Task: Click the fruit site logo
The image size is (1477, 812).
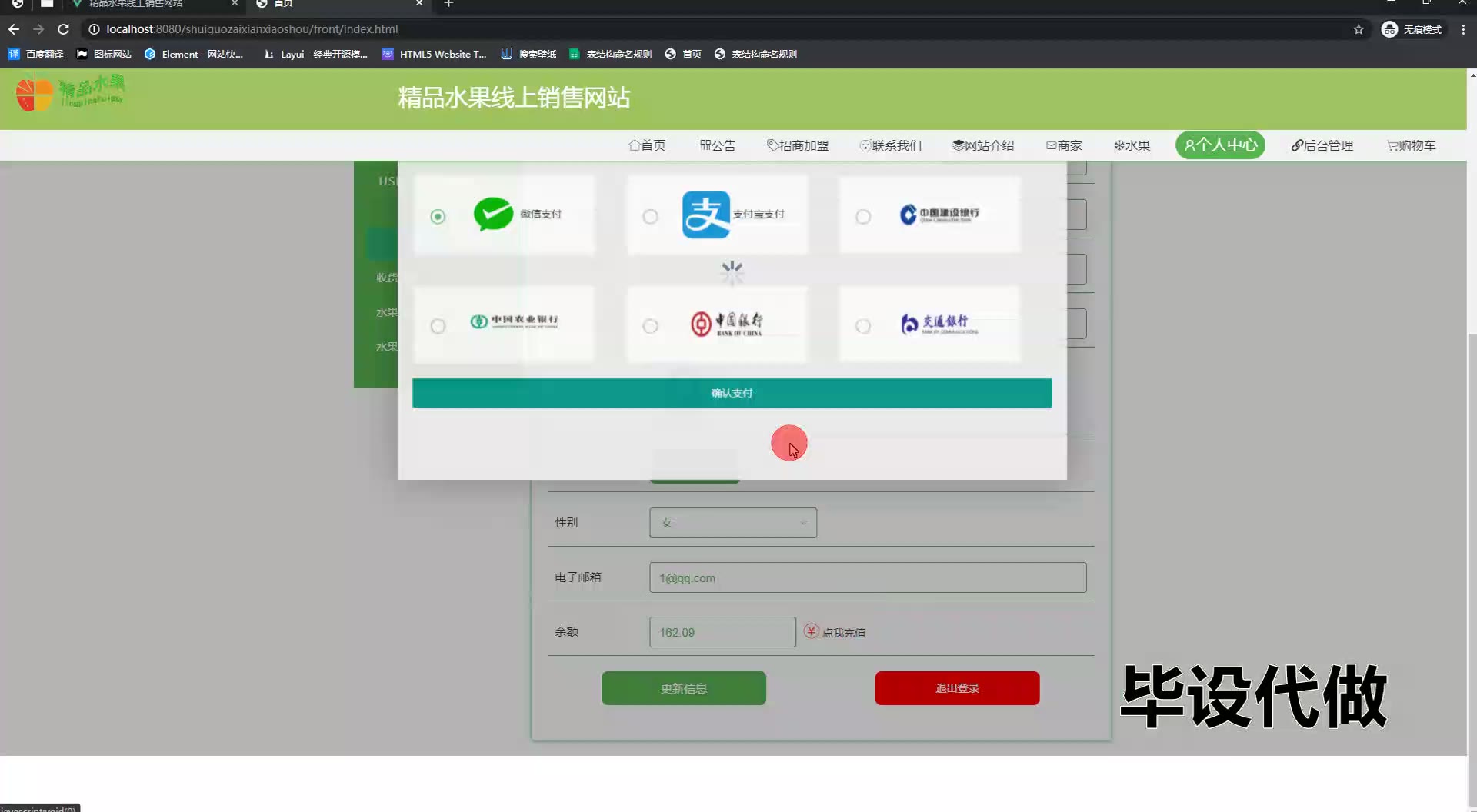Action: click(x=70, y=94)
